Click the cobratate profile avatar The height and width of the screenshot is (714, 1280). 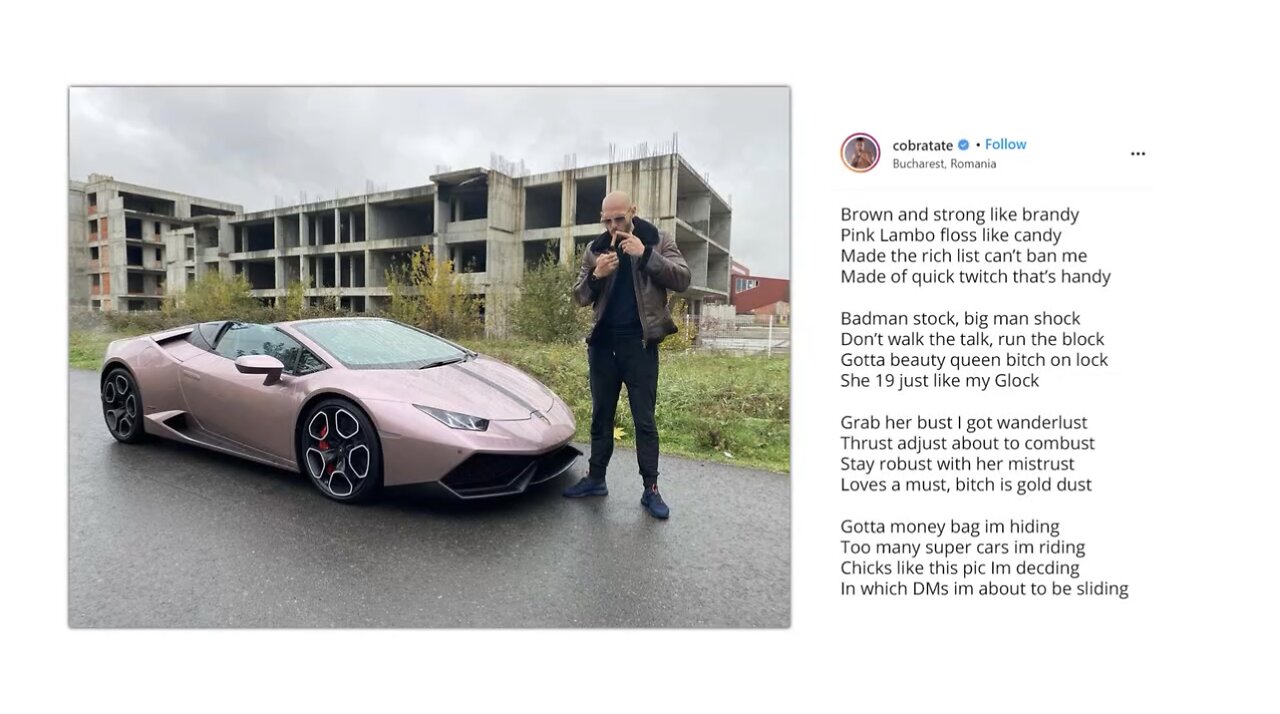point(860,153)
